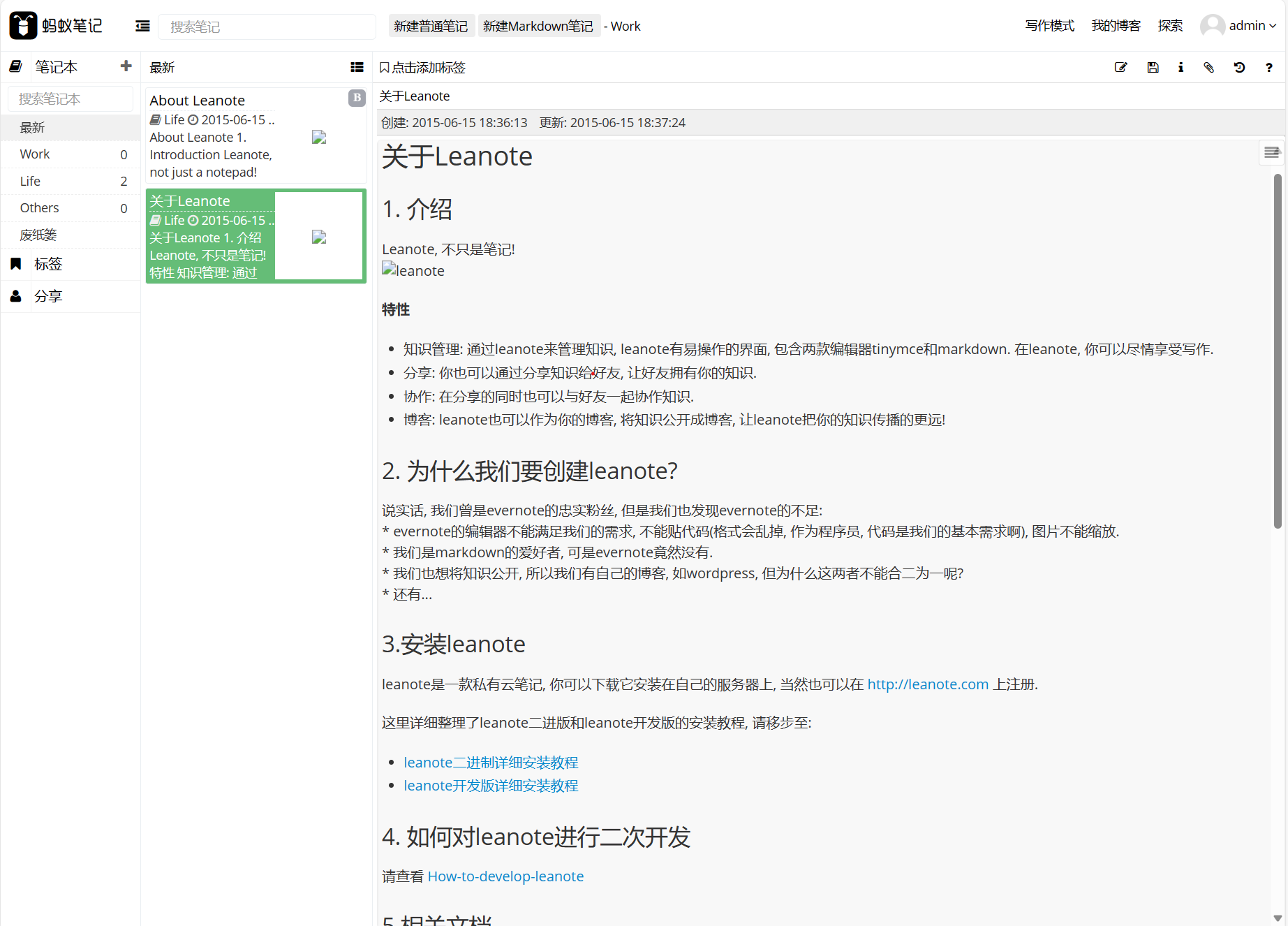Select the Work notebook
Viewport: 1288px width, 926px height.
pos(71,154)
